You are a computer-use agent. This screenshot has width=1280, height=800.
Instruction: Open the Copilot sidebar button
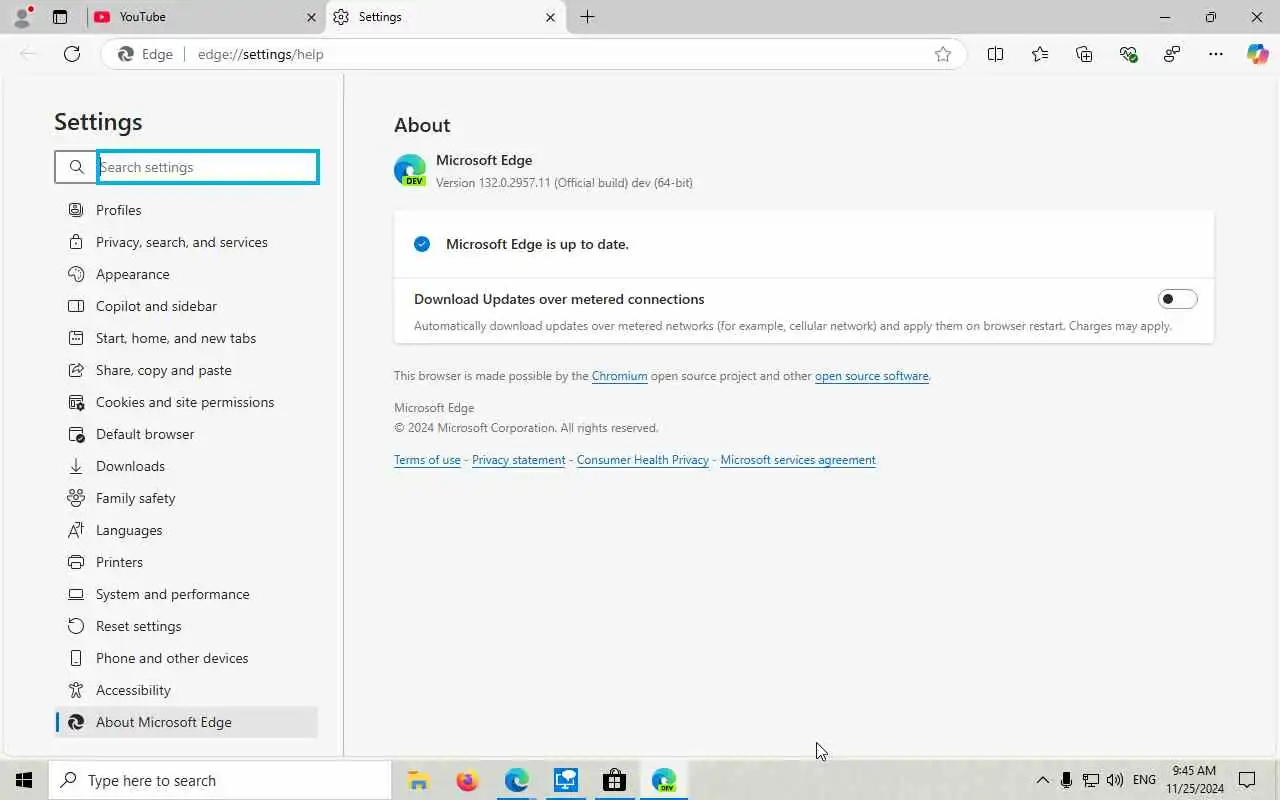tap(1257, 54)
